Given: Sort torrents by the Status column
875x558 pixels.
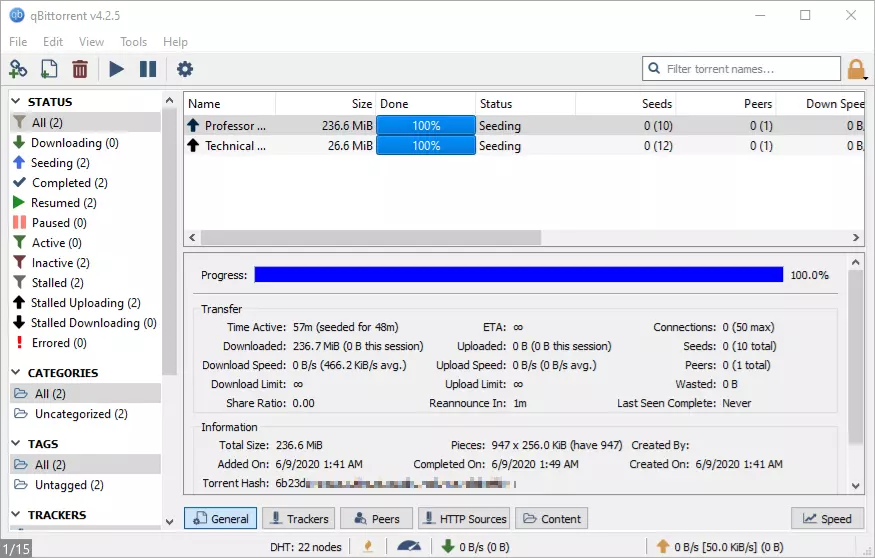Looking at the screenshot, I should coord(525,104).
